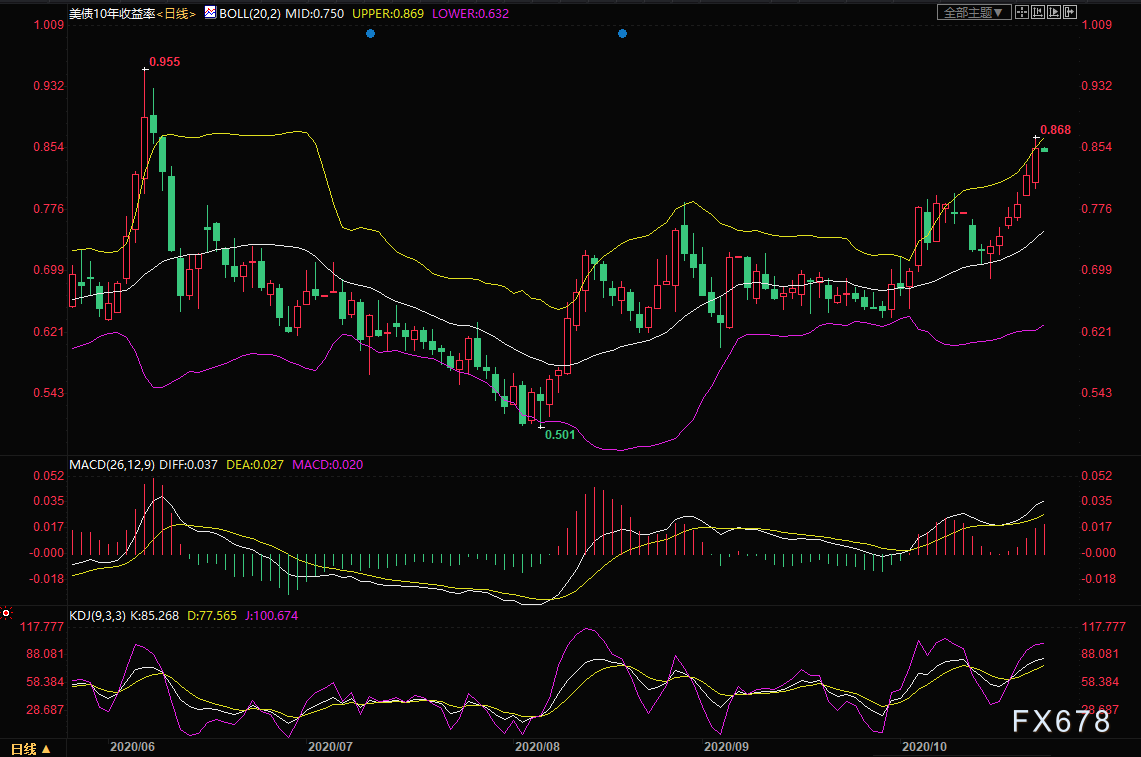Screen dimensions: 1141x757
Task: Open the 全部主题 theme dropdown
Action: point(974,12)
